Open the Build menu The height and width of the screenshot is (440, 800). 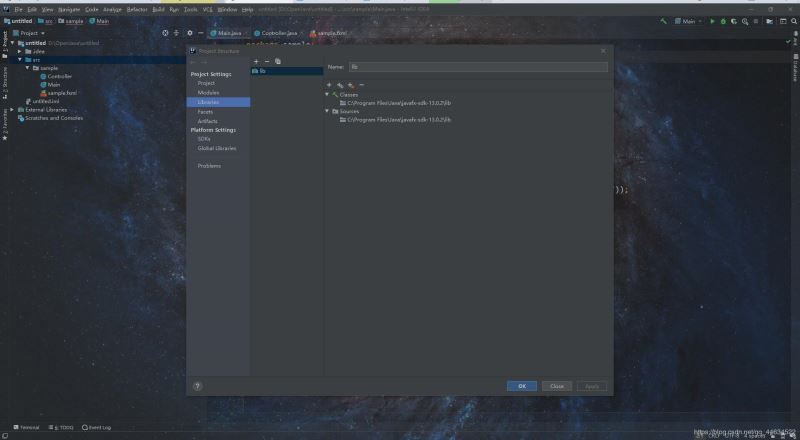tap(158, 10)
